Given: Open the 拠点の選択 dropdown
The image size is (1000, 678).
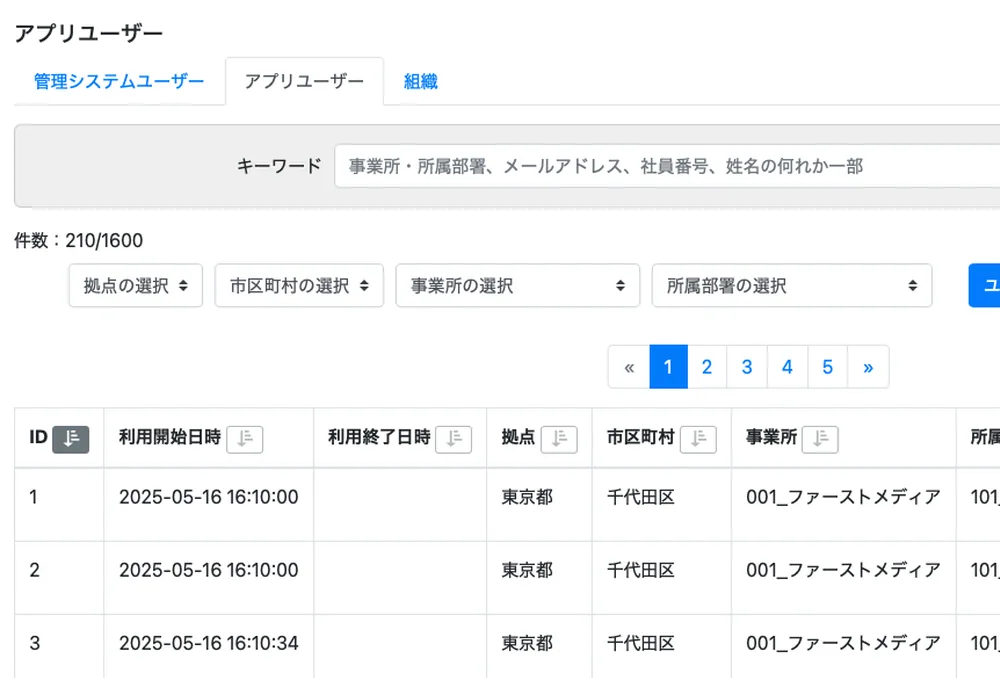Looking at the screenshot, I should (136, 286).
